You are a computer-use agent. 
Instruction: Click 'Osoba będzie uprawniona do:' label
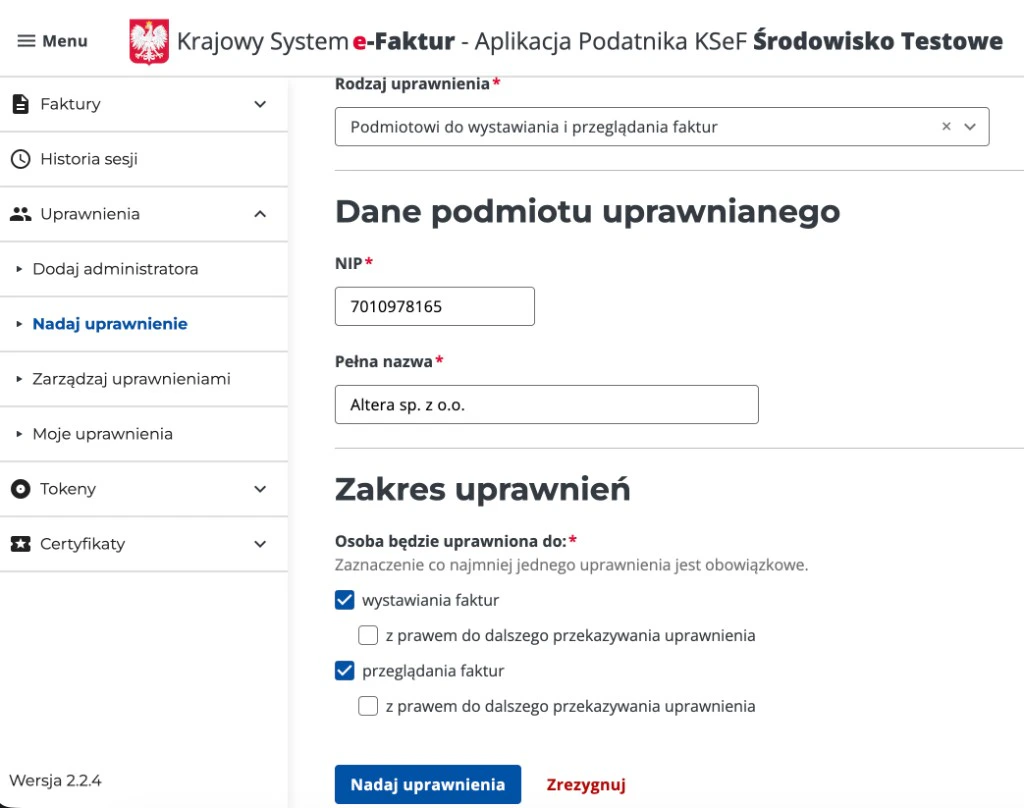tap(451, 541)
